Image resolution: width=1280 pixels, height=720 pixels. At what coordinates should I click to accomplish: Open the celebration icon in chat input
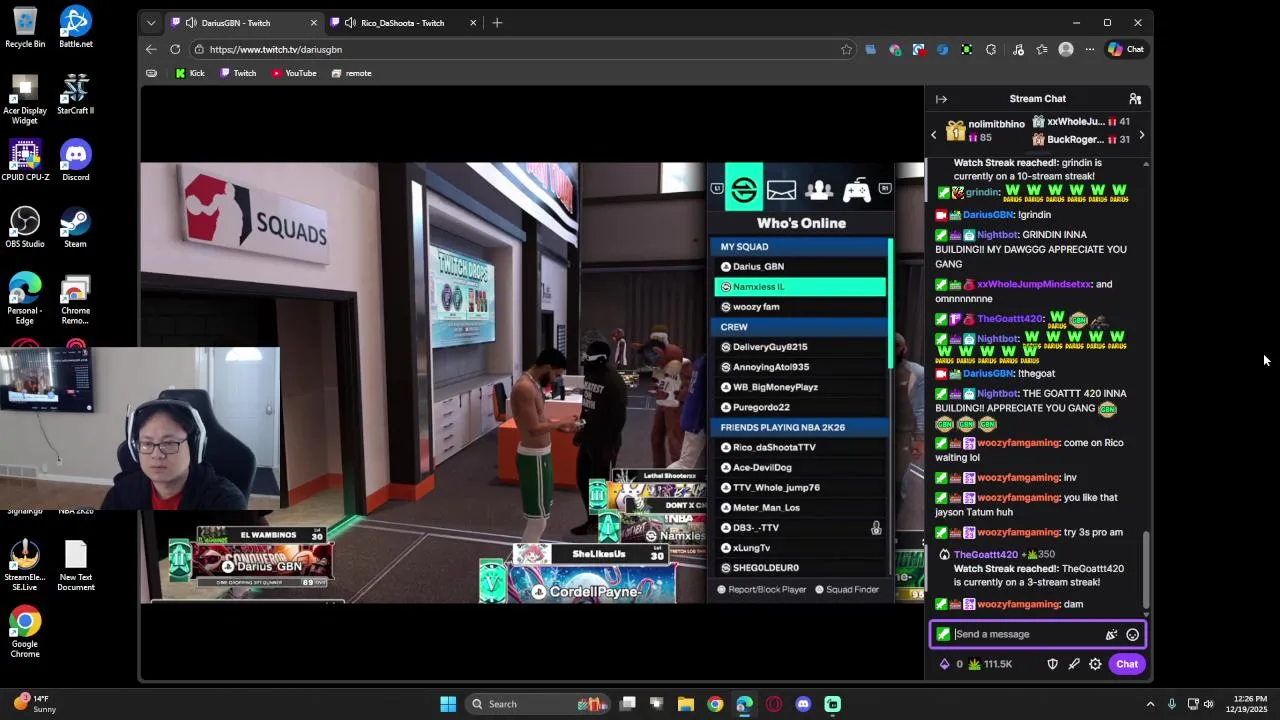tap(1111, 634)
